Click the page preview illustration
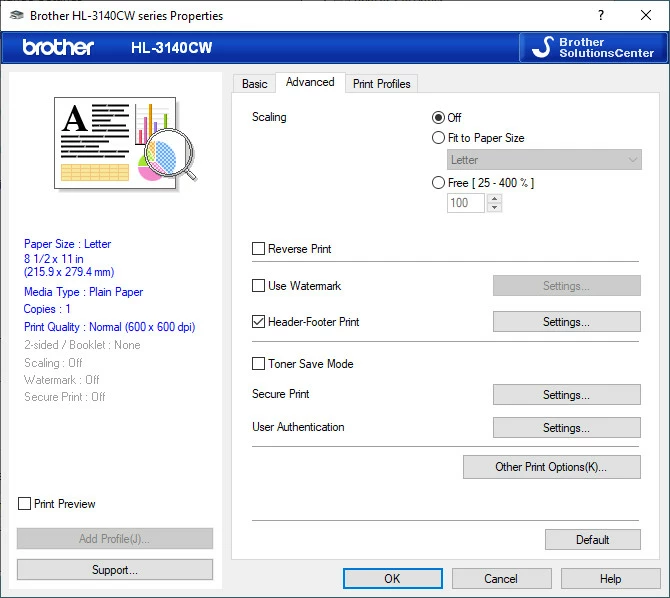Screen dimensions: 670x598 click(125, 143)
